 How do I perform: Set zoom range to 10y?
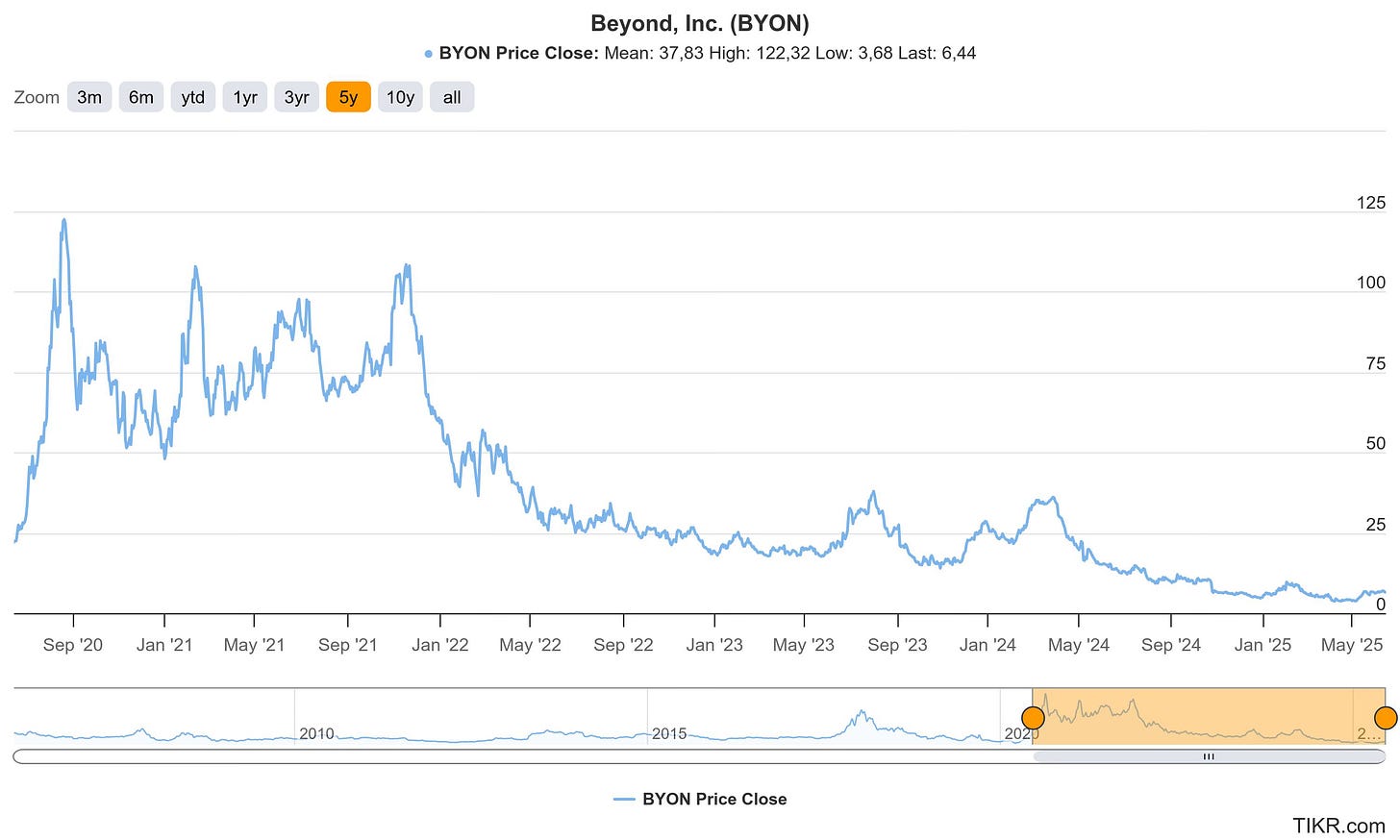tap(400, 97)
